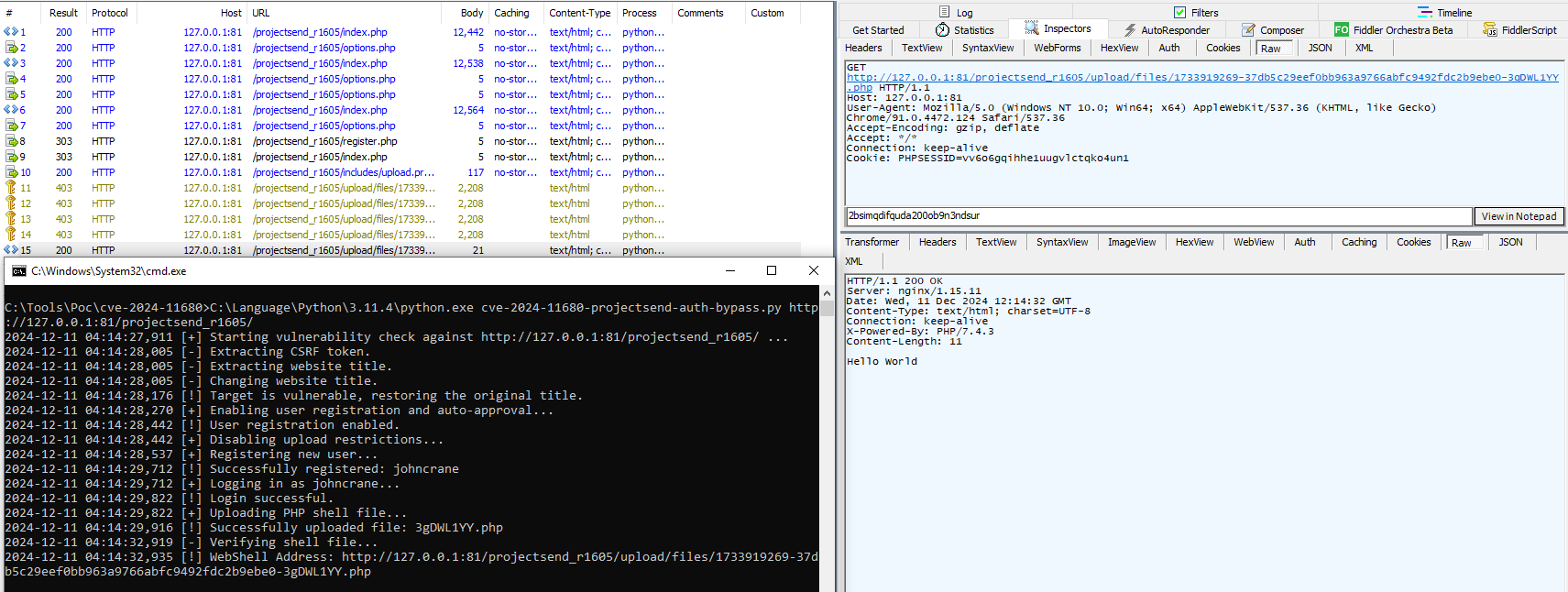Click body size 21 in session 15
Viewport: 1568px width, 592px height.
pos(478,250)
